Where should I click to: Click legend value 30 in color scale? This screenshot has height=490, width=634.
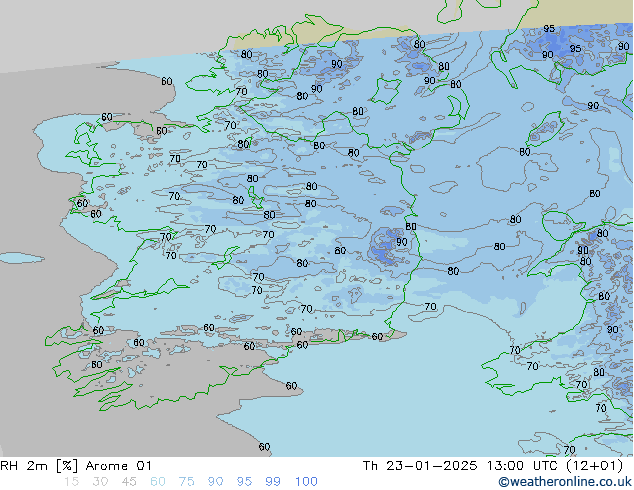coord(100,482)
